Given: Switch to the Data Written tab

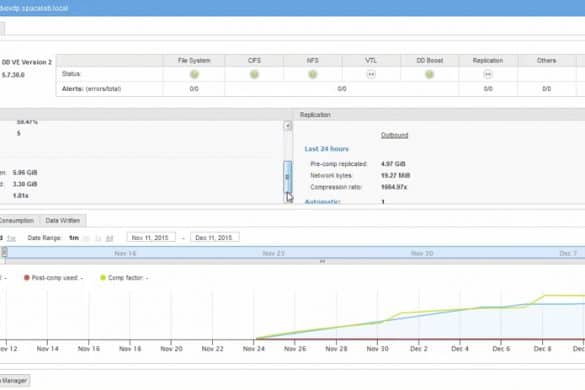Looking at the screenshot, I should tap(63, 221).
